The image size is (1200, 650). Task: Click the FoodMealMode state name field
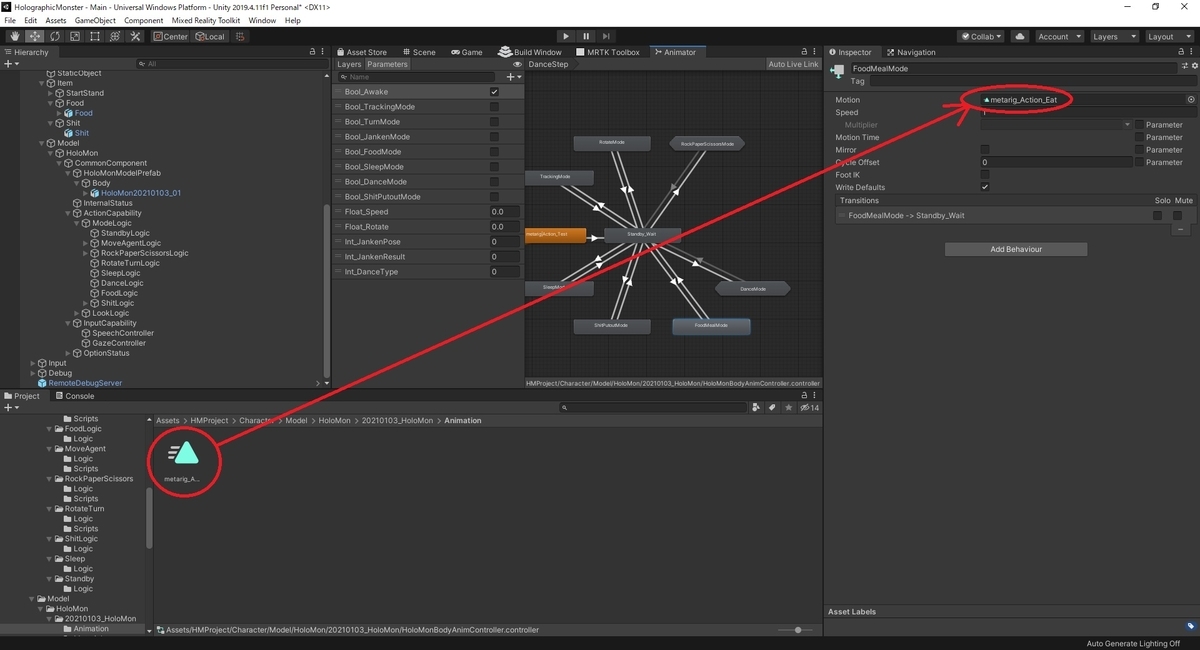tap(1014, 68)
